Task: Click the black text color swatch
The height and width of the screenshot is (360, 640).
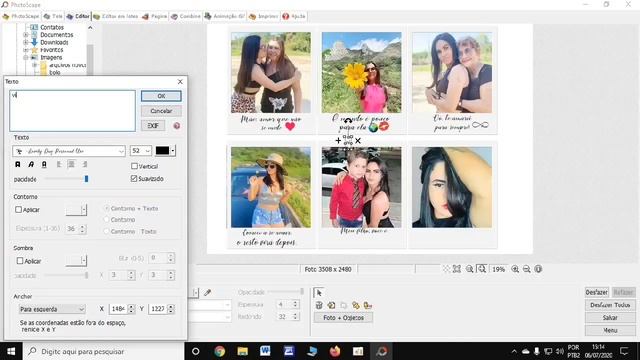Action: coord(162,151)
